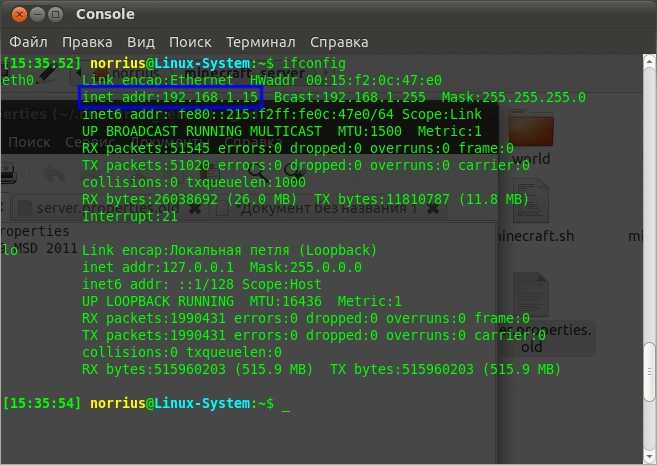
Task: Click RX packets:1990431 text
Action: click(154, 318)
